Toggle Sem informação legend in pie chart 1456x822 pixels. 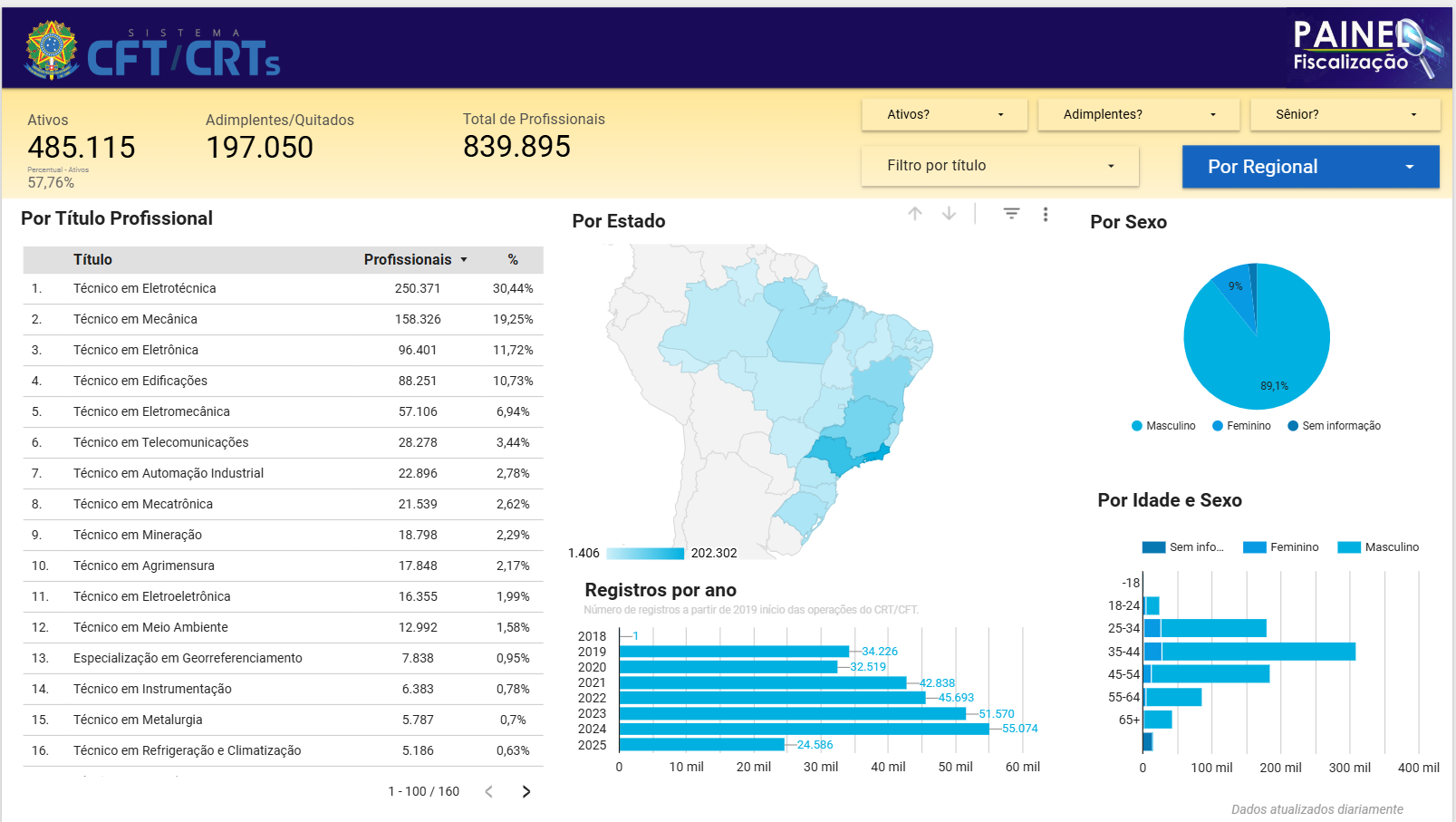click(x=1334, y=426)
